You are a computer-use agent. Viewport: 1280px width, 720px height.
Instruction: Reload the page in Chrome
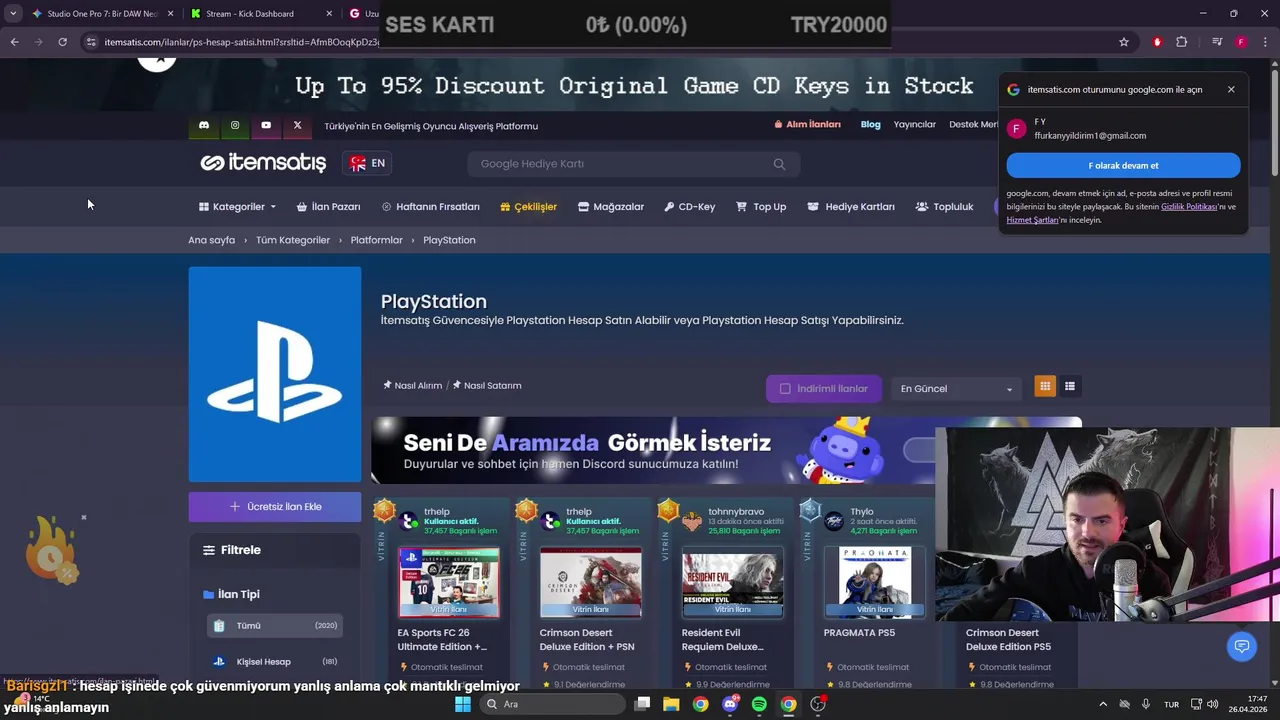62,42
